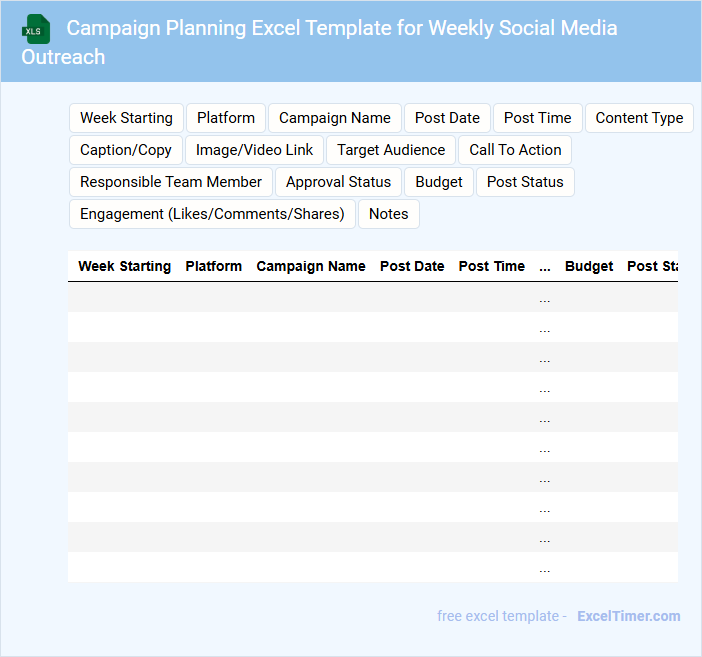Click the Call To Action tag
Image resolution: width=702 pixels, height=657 pixels.
point(515,150)
